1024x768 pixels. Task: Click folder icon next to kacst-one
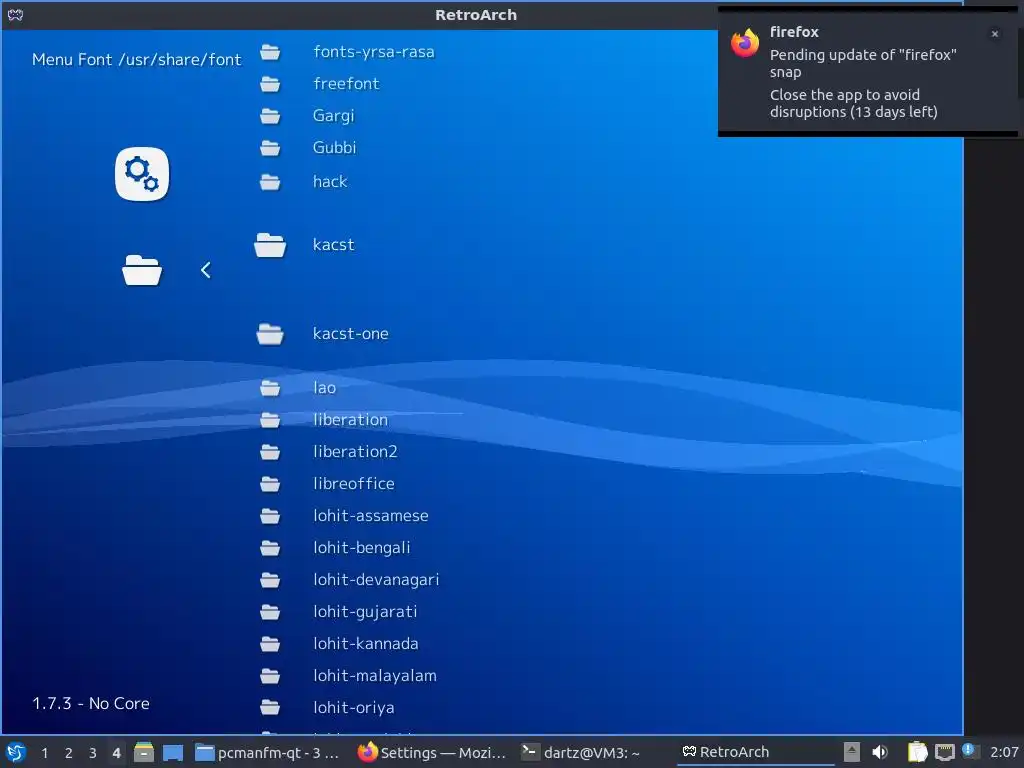270,334
